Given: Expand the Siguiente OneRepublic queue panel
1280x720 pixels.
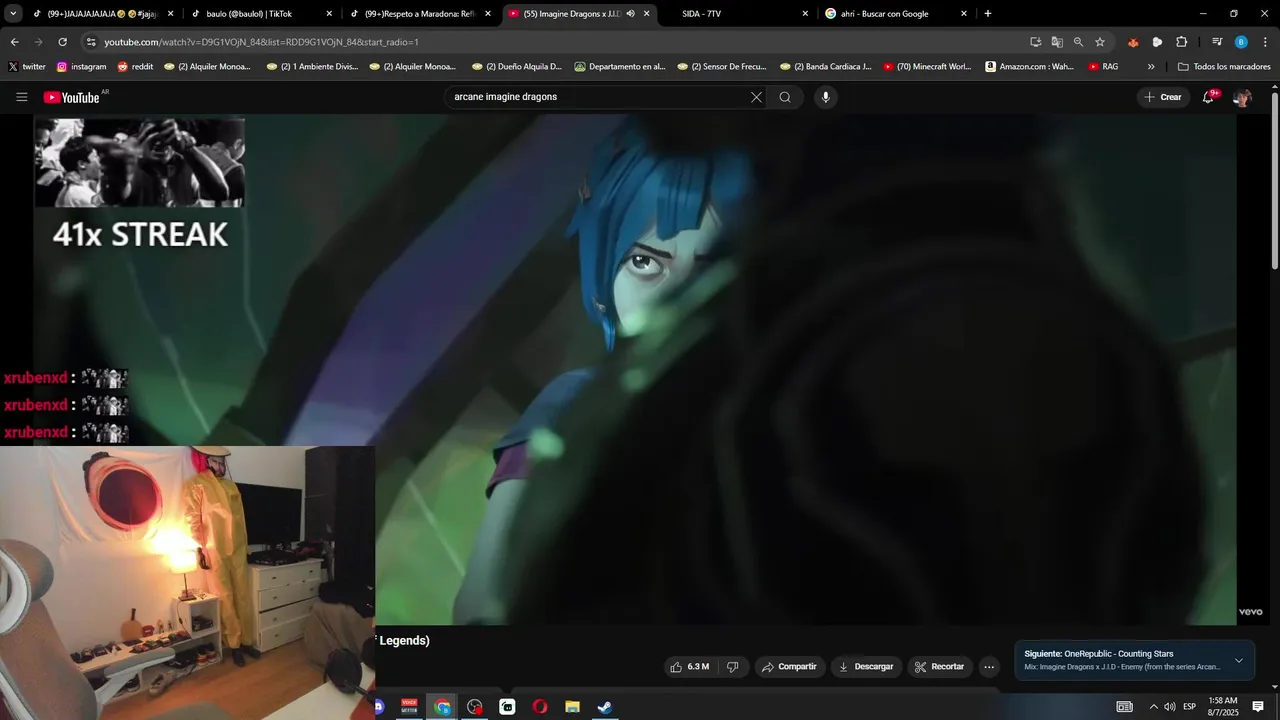Looking at the screenshot, I should (1239, 660).
